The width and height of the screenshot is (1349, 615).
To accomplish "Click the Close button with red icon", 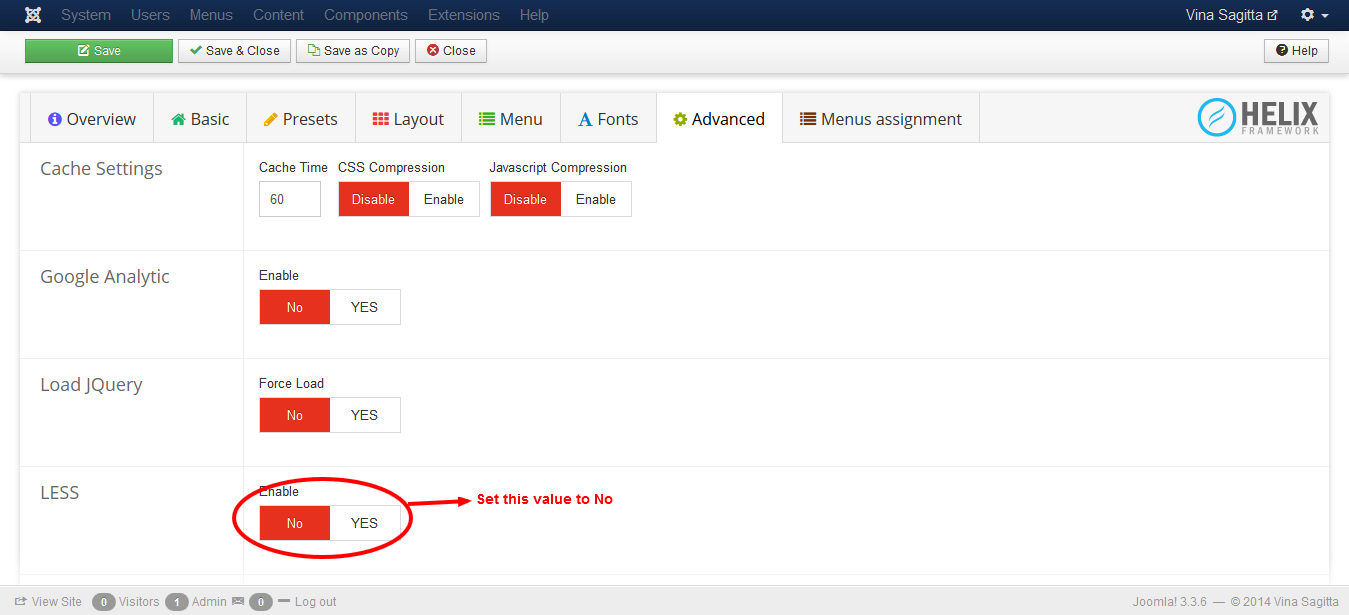I will tap(451, 51).
